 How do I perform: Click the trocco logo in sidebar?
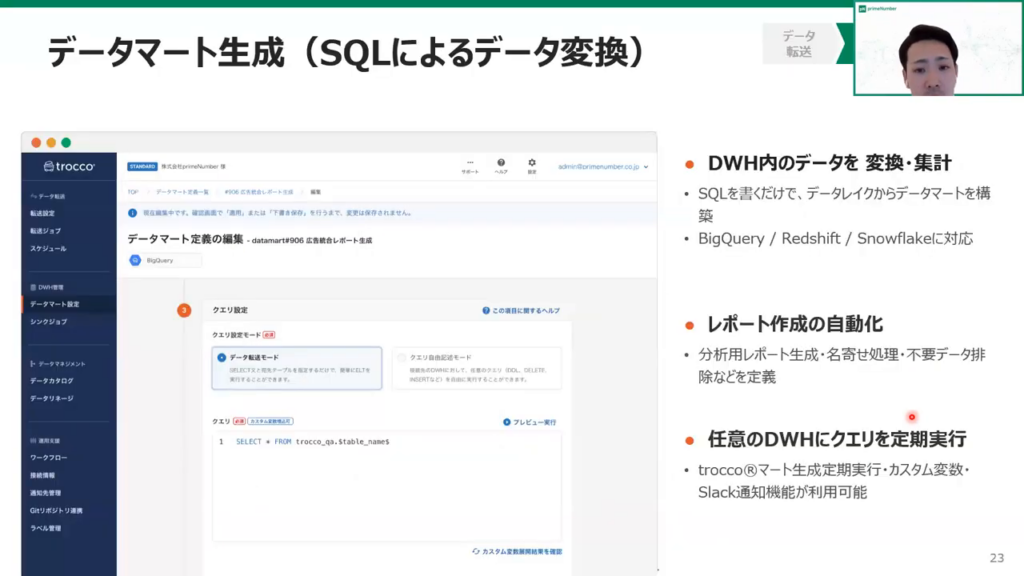(x=68, y=167)
